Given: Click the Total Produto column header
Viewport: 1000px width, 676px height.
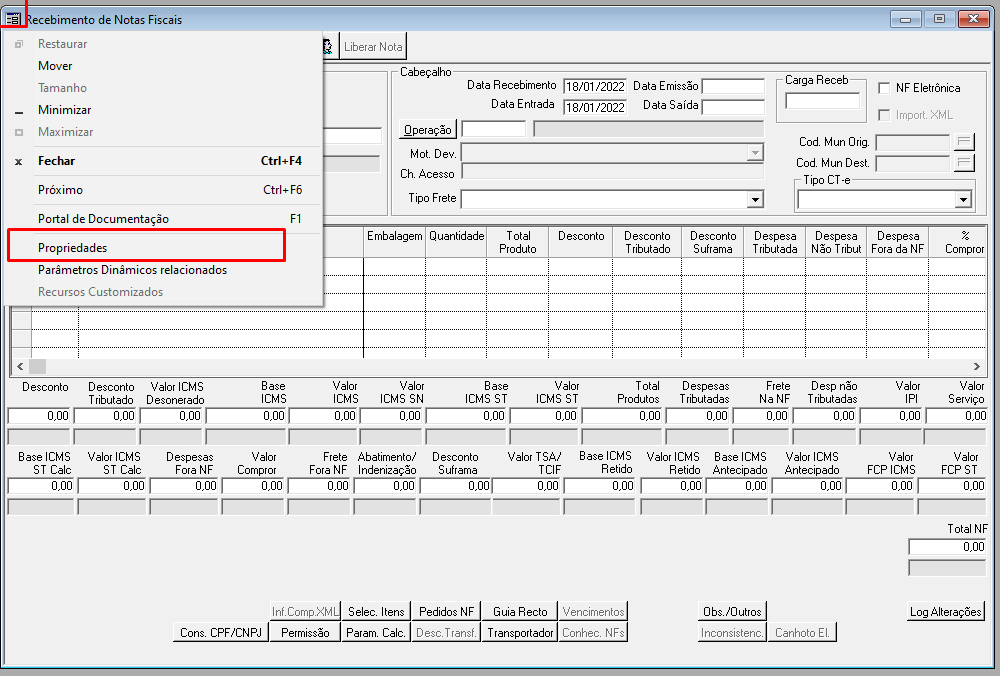Looking at the screenshot, I should click(x=518, y=242).
